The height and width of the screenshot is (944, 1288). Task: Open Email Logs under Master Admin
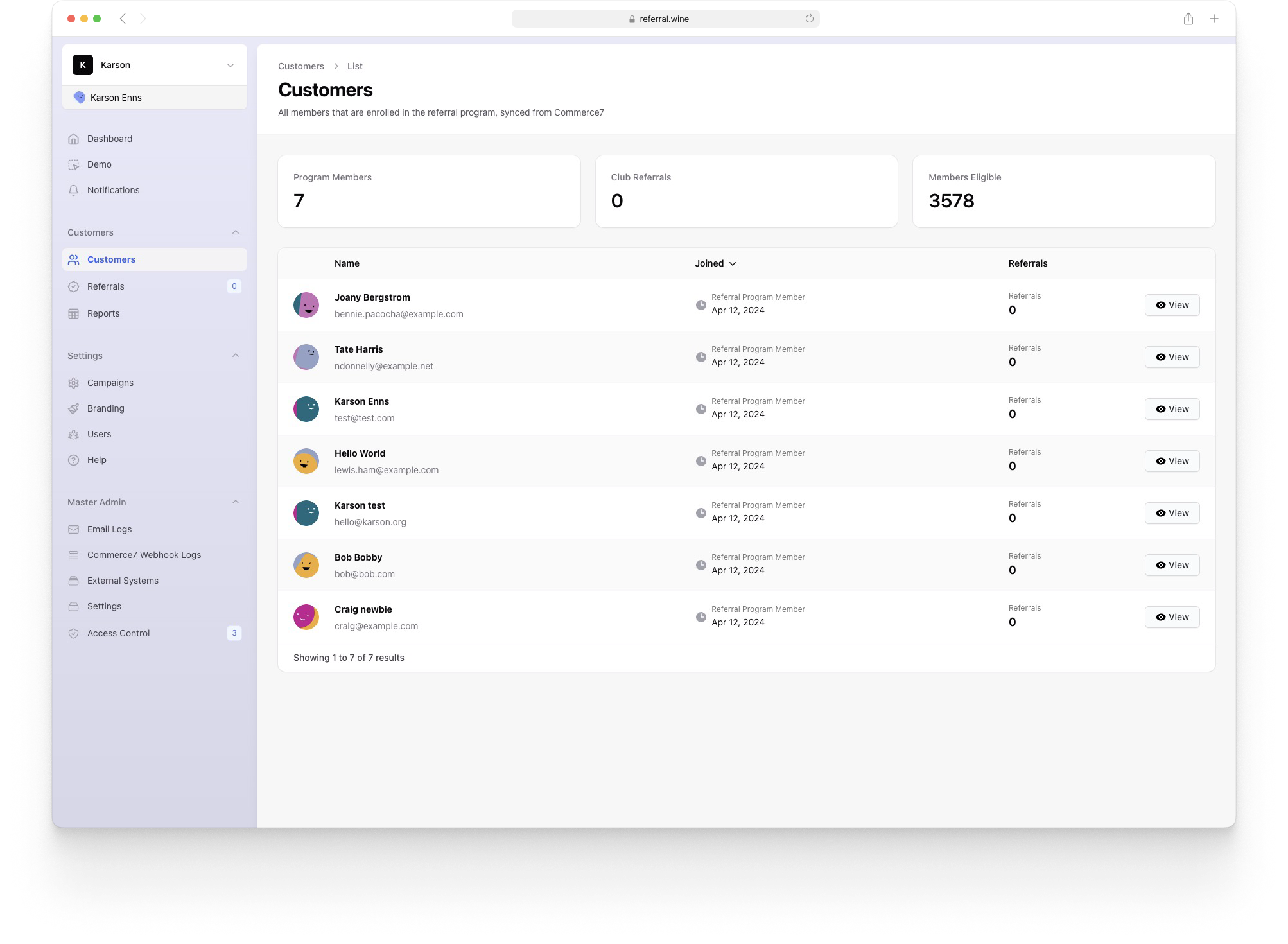[x=109, y=529]
